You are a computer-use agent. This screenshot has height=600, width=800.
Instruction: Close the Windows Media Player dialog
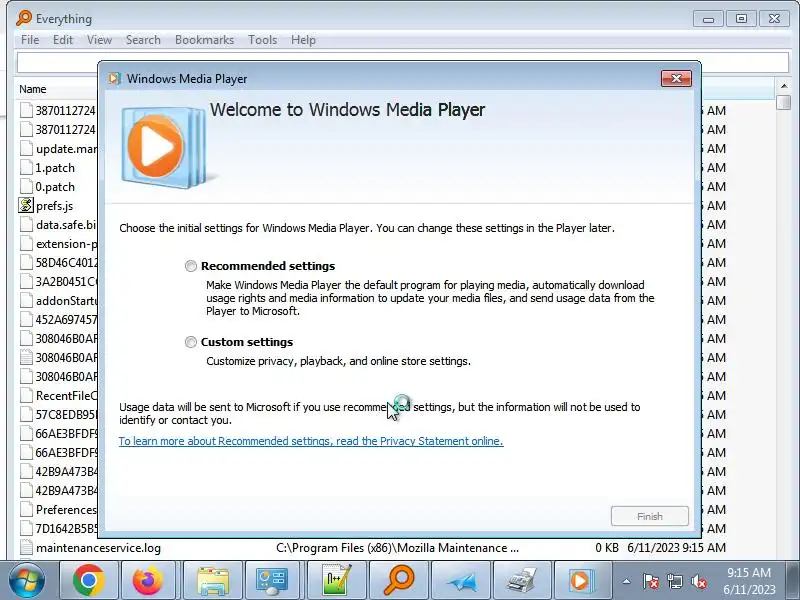pyautogui.click(x=676, y=78)
